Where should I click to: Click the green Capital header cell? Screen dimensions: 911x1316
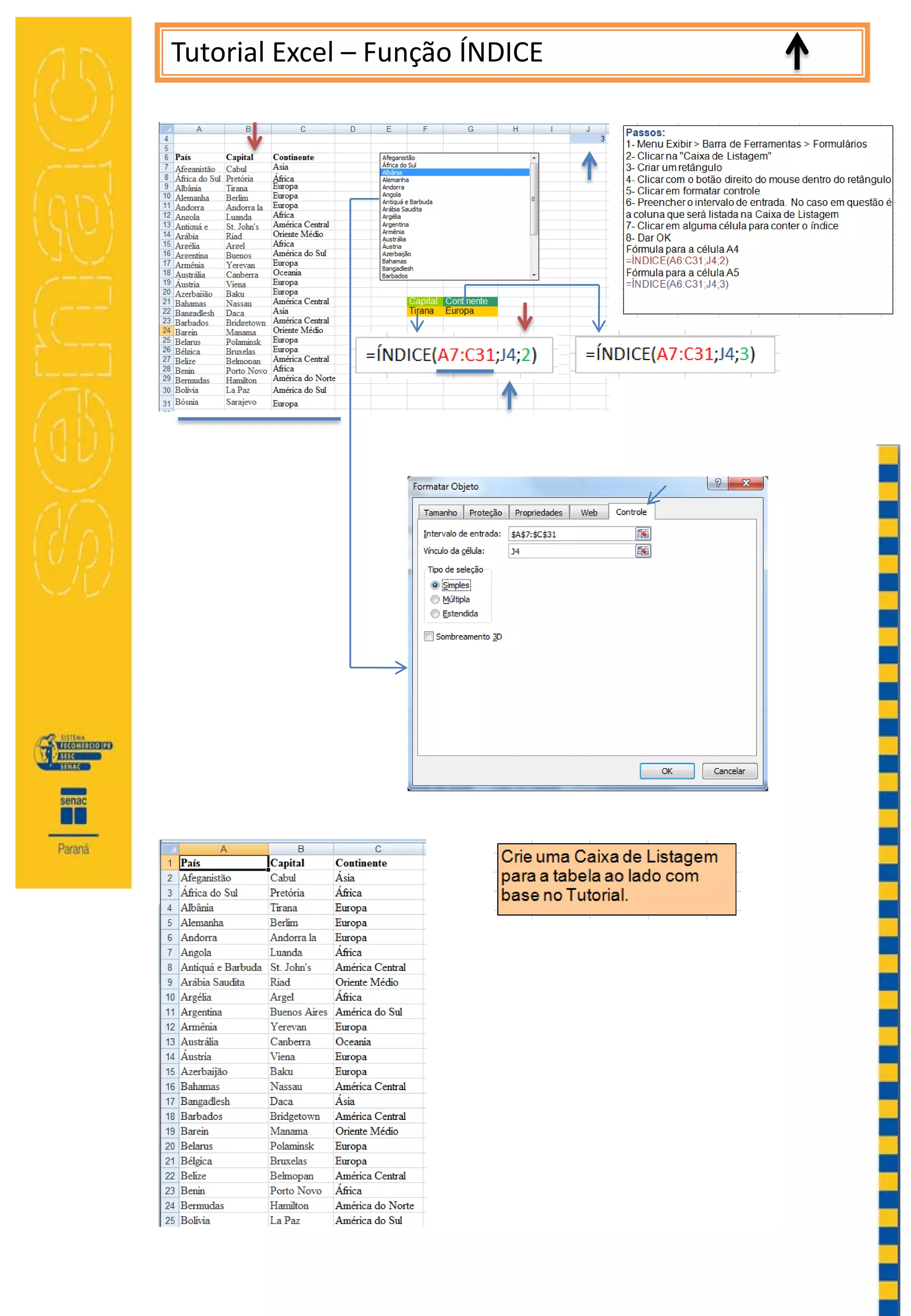click(424, 301)
